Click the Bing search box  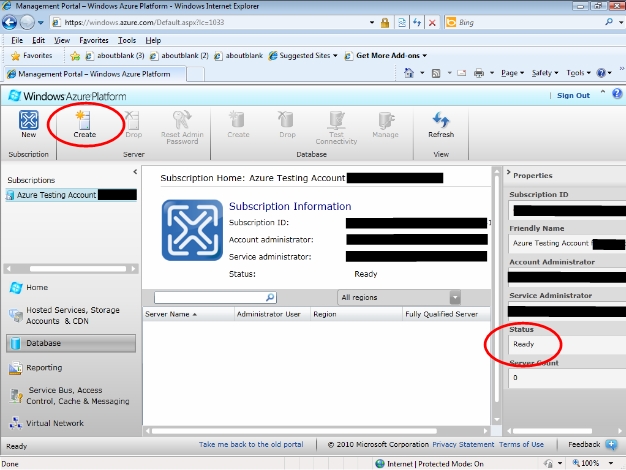pos(523,22)
